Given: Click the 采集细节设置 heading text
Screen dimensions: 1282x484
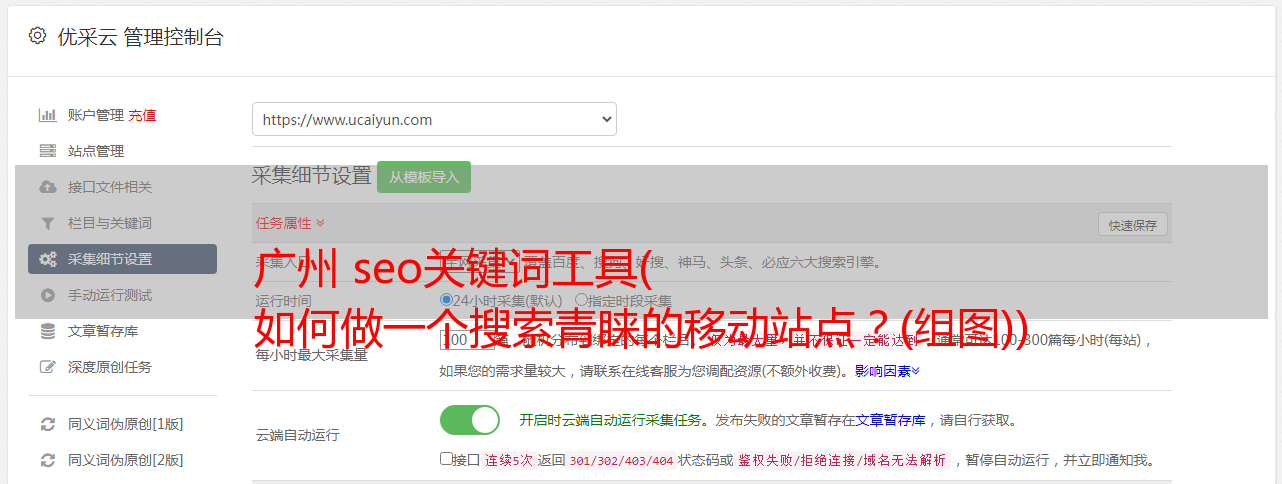Looking at the screenshot, I should [x=311, y=175].
